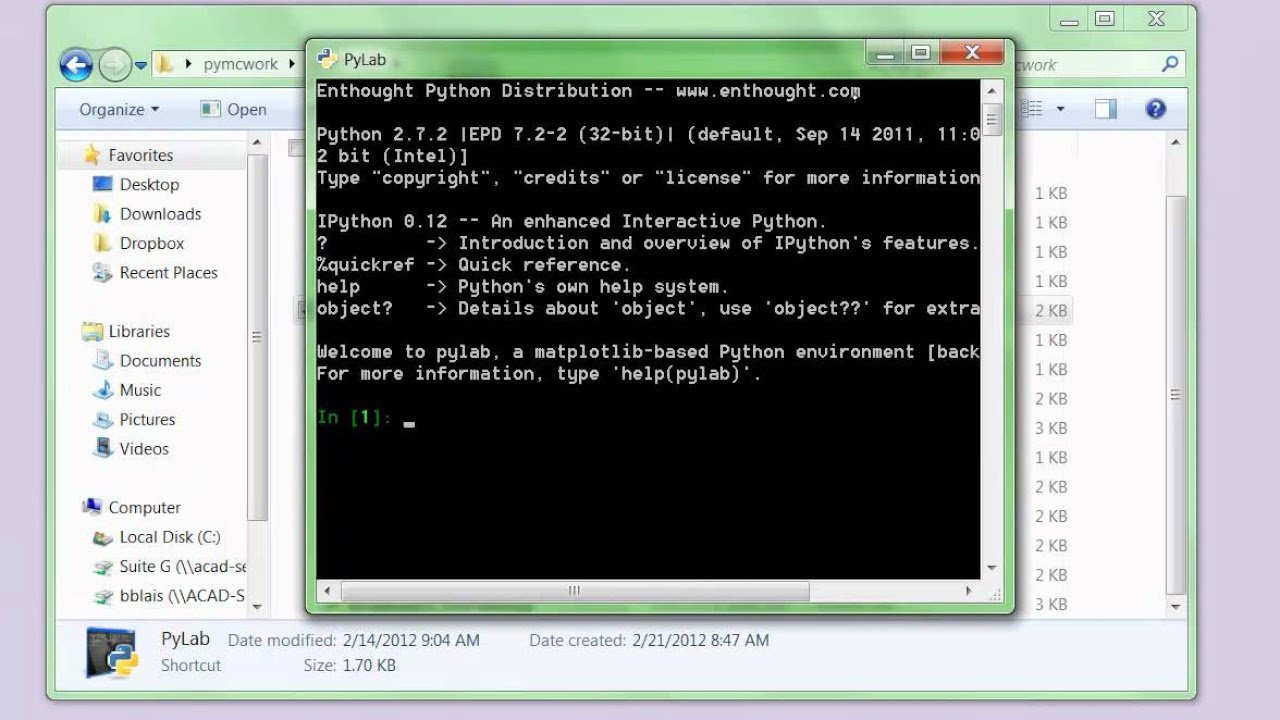The width and height of the screenshot is (1280, 720).
Task: Click the pymcwork breadcrumb in address bar
Action: (x=240, y=64)
